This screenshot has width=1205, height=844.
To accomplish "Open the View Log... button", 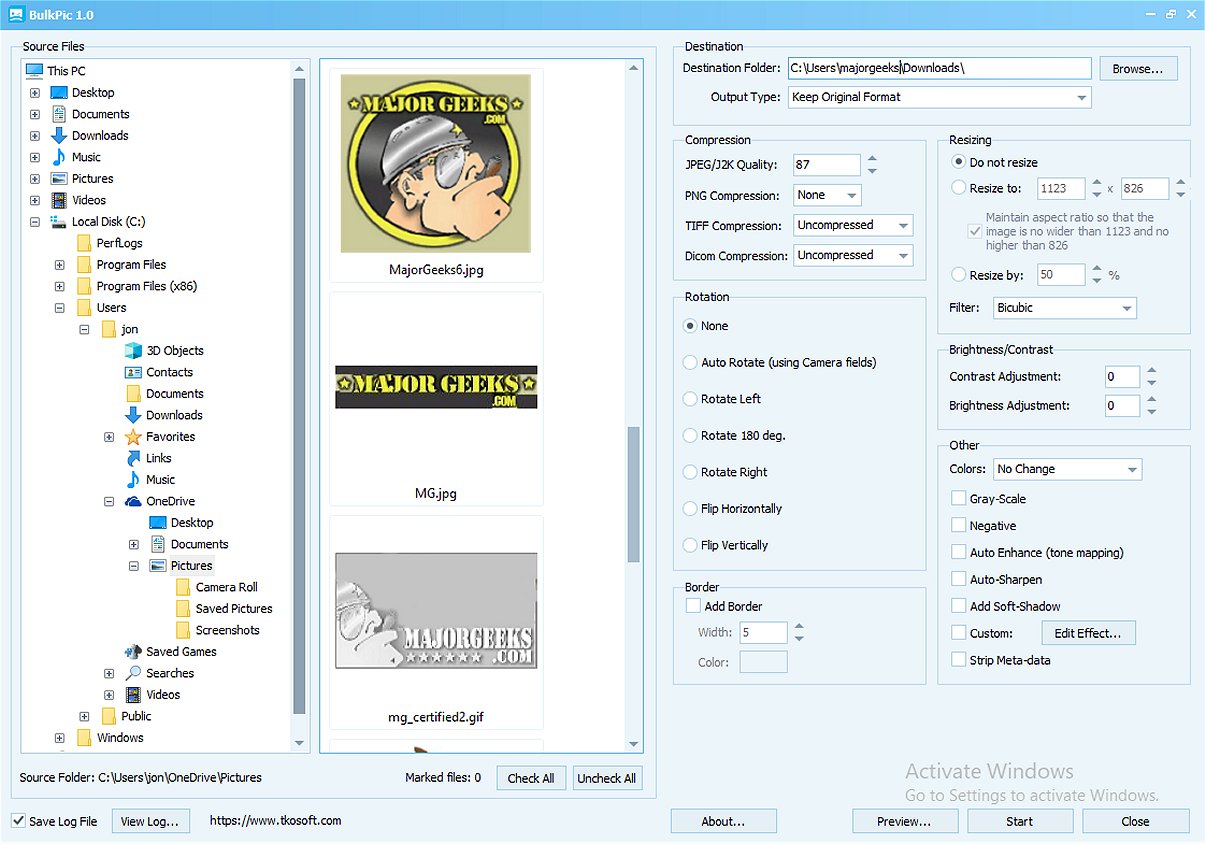I will click(x=150, y=821).
